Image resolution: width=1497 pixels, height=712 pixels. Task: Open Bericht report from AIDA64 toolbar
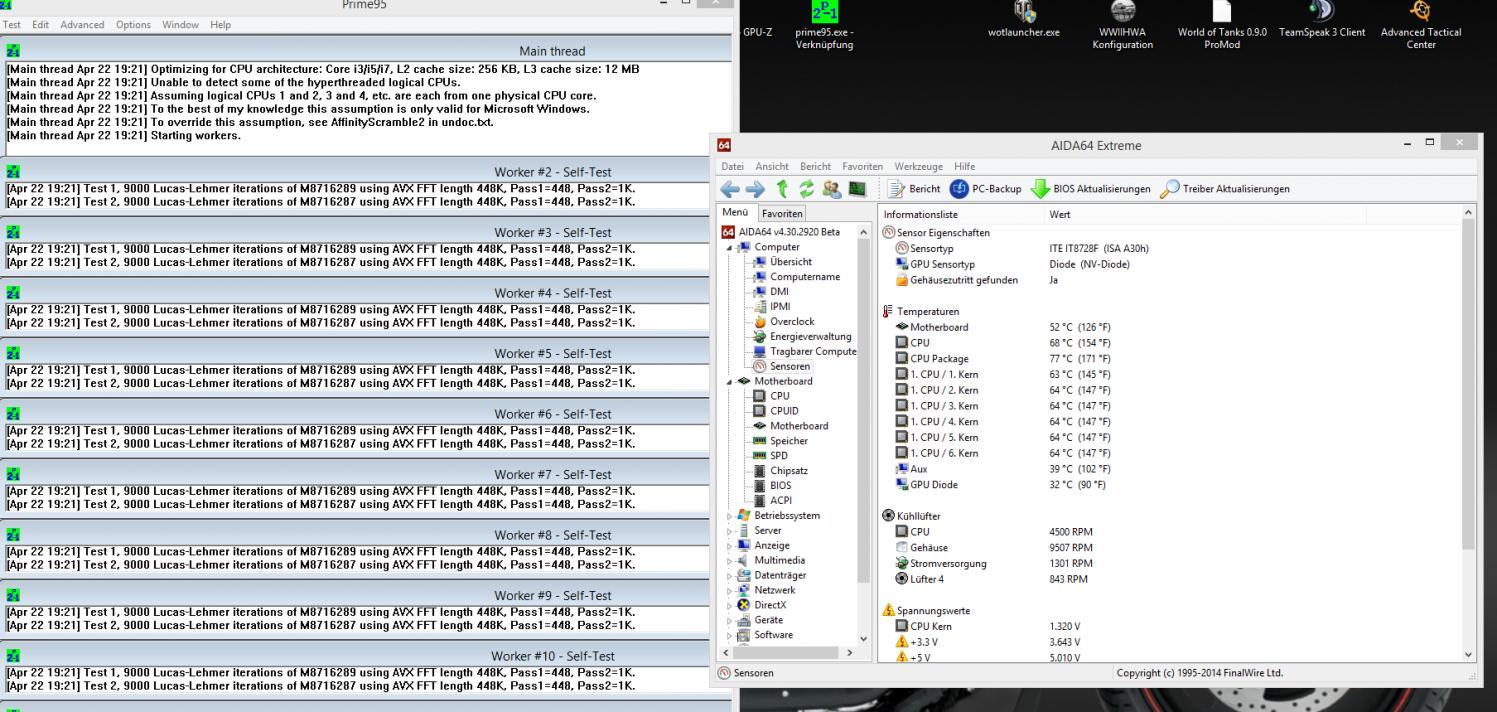pos(914,189)
